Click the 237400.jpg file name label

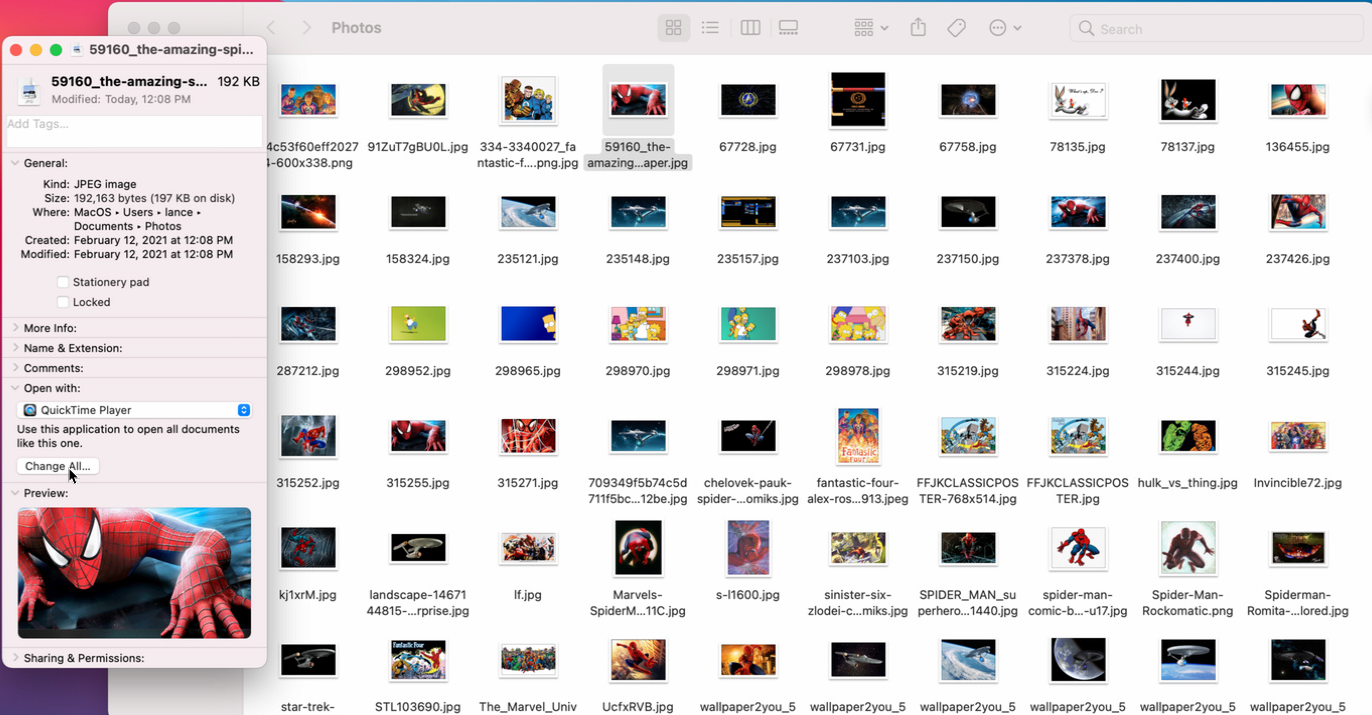[1188, 259]
